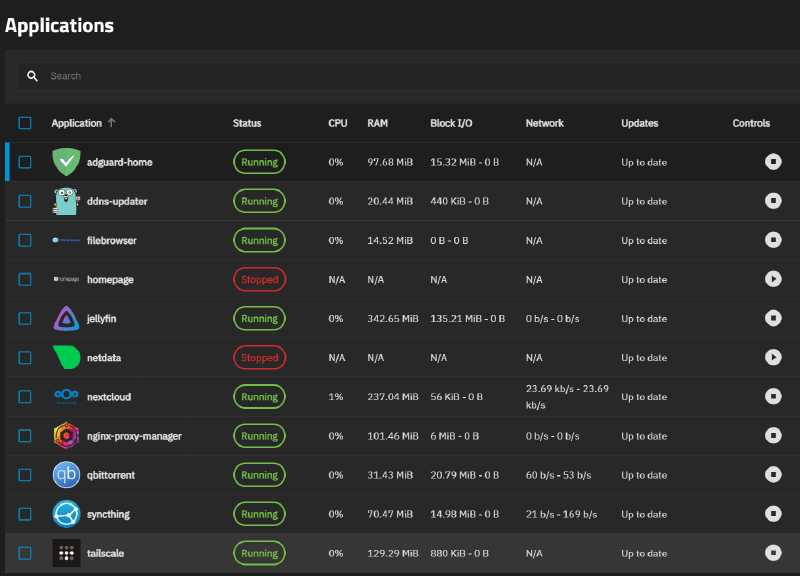Select the qbittorrent row checkbox

tap(25, 475)
